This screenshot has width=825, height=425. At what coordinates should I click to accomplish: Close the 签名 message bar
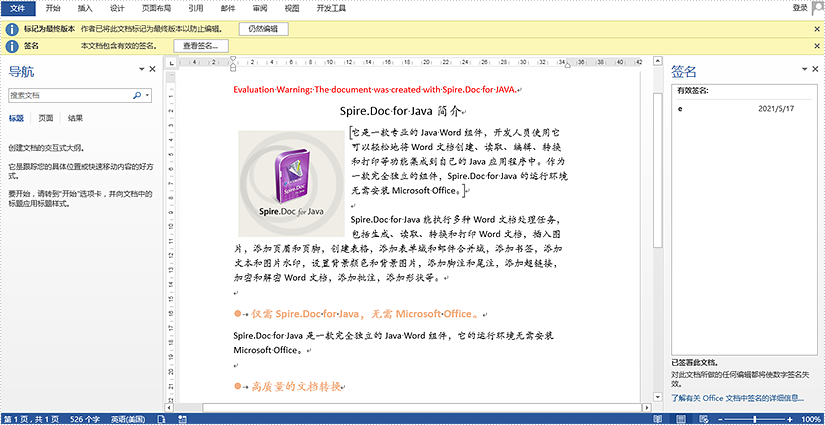[817, 46]
